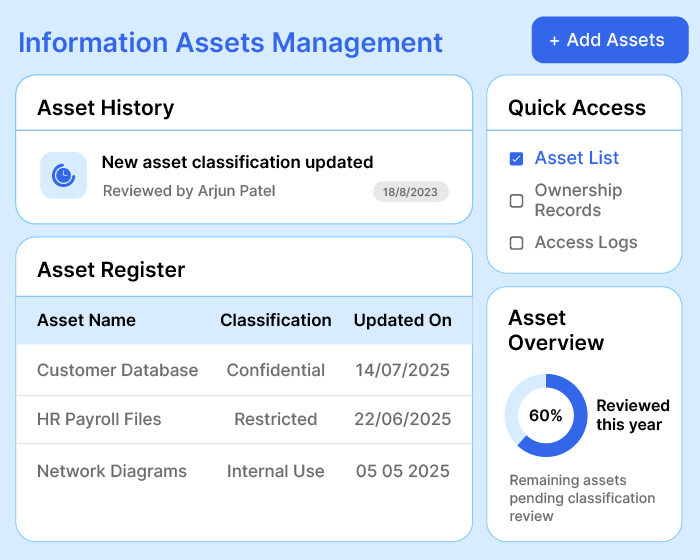
Task: Open the Network Diagrams row
Action: 243,471
